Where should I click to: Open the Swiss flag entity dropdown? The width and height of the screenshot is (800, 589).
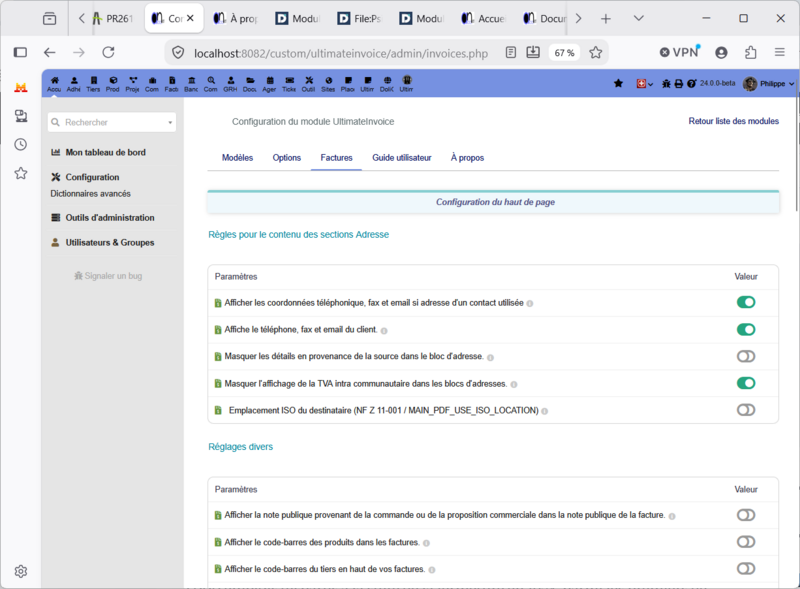[645, 84]
